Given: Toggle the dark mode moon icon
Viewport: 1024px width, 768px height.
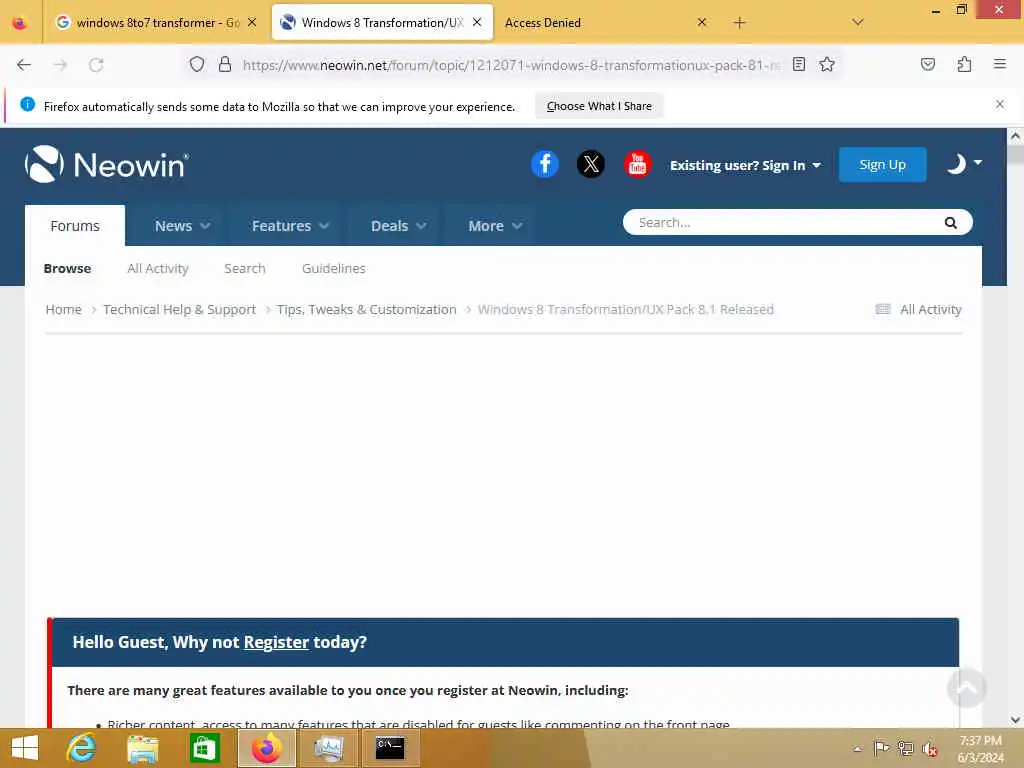Looking at the screenshot, I should [x=956, y=164].
